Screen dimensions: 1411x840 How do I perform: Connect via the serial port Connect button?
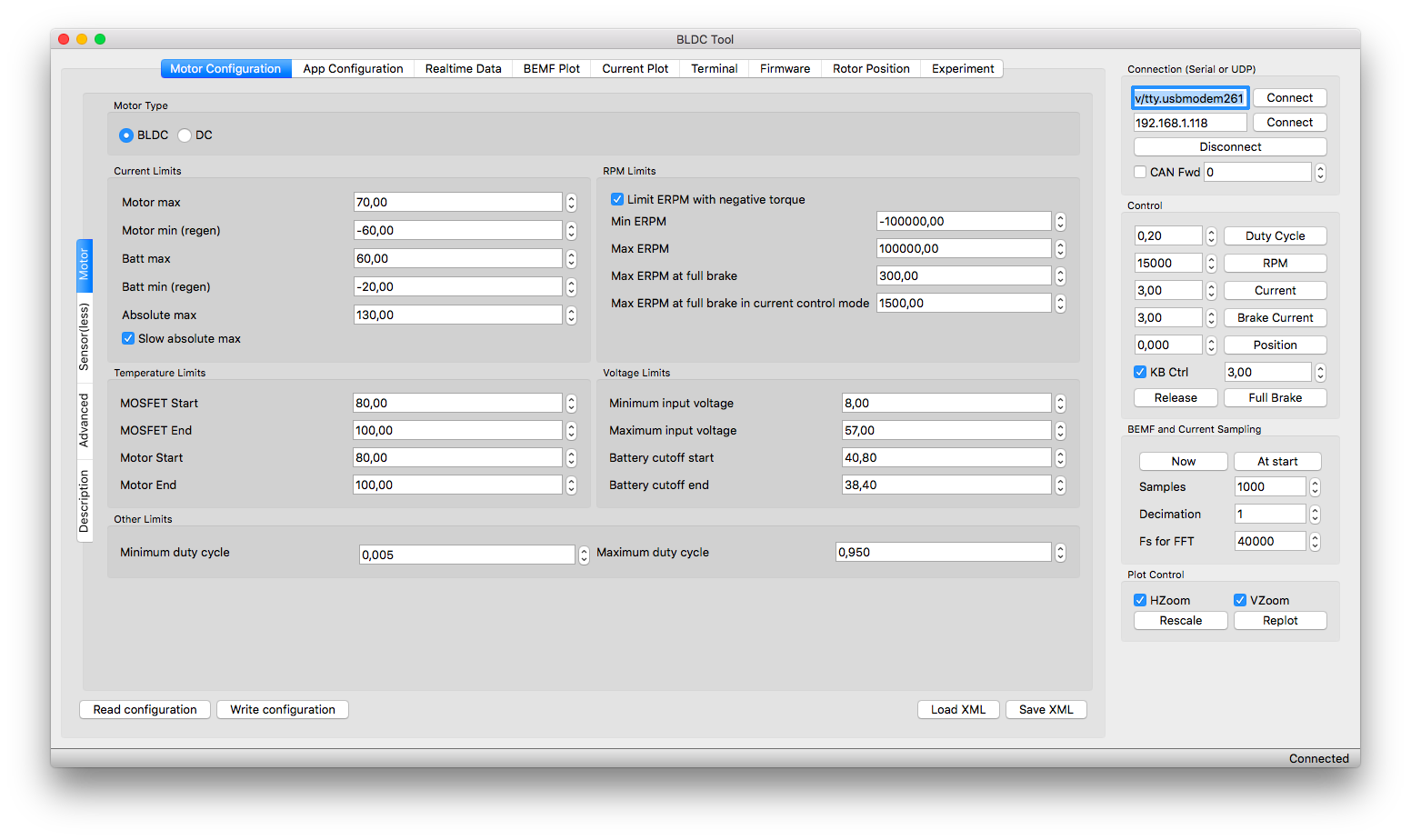click(x=1289, y=98)
